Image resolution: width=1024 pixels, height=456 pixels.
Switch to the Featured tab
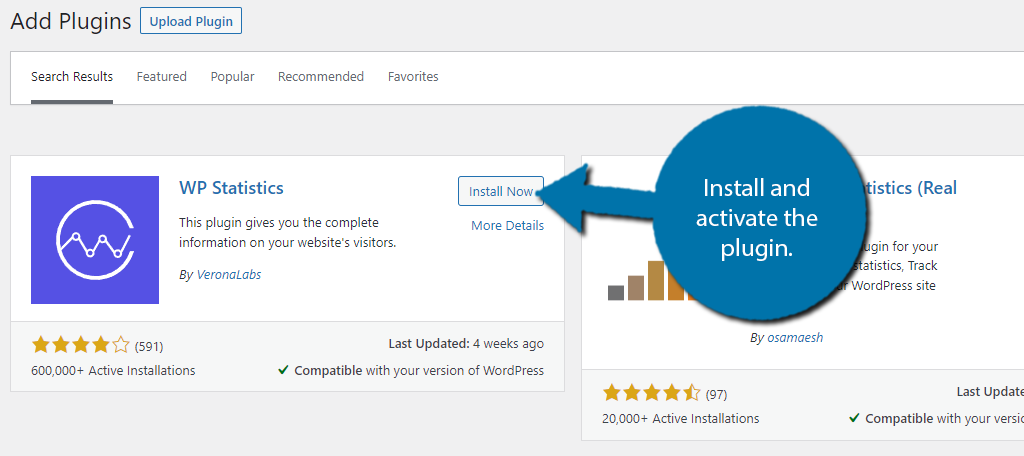[x=161, y=76]
